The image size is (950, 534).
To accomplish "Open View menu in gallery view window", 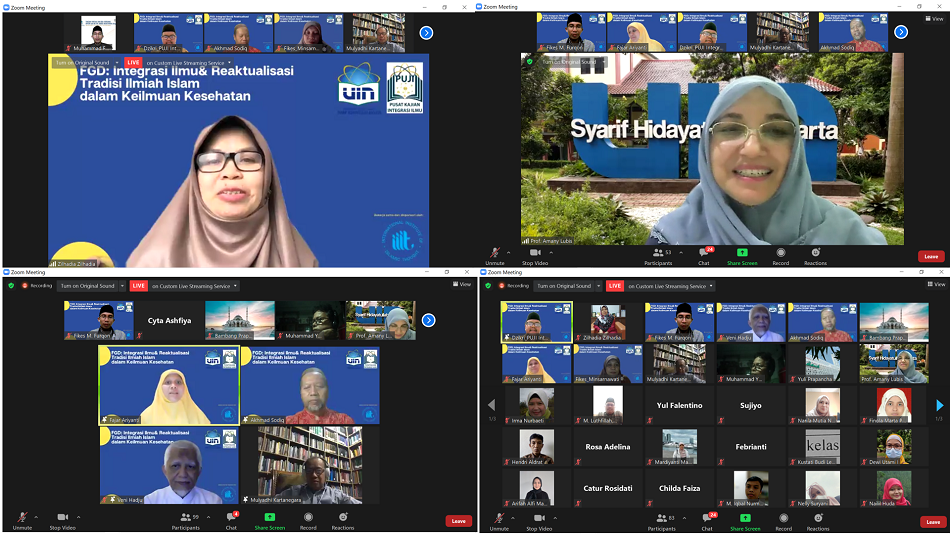I will 936,284.
